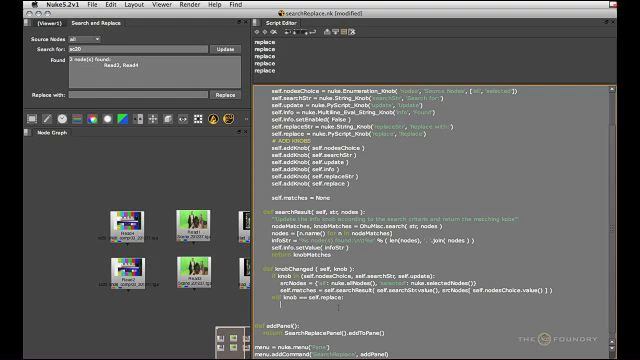Open the Merge nodes icon
640x360 pixels.
click(x=138, y=119)
